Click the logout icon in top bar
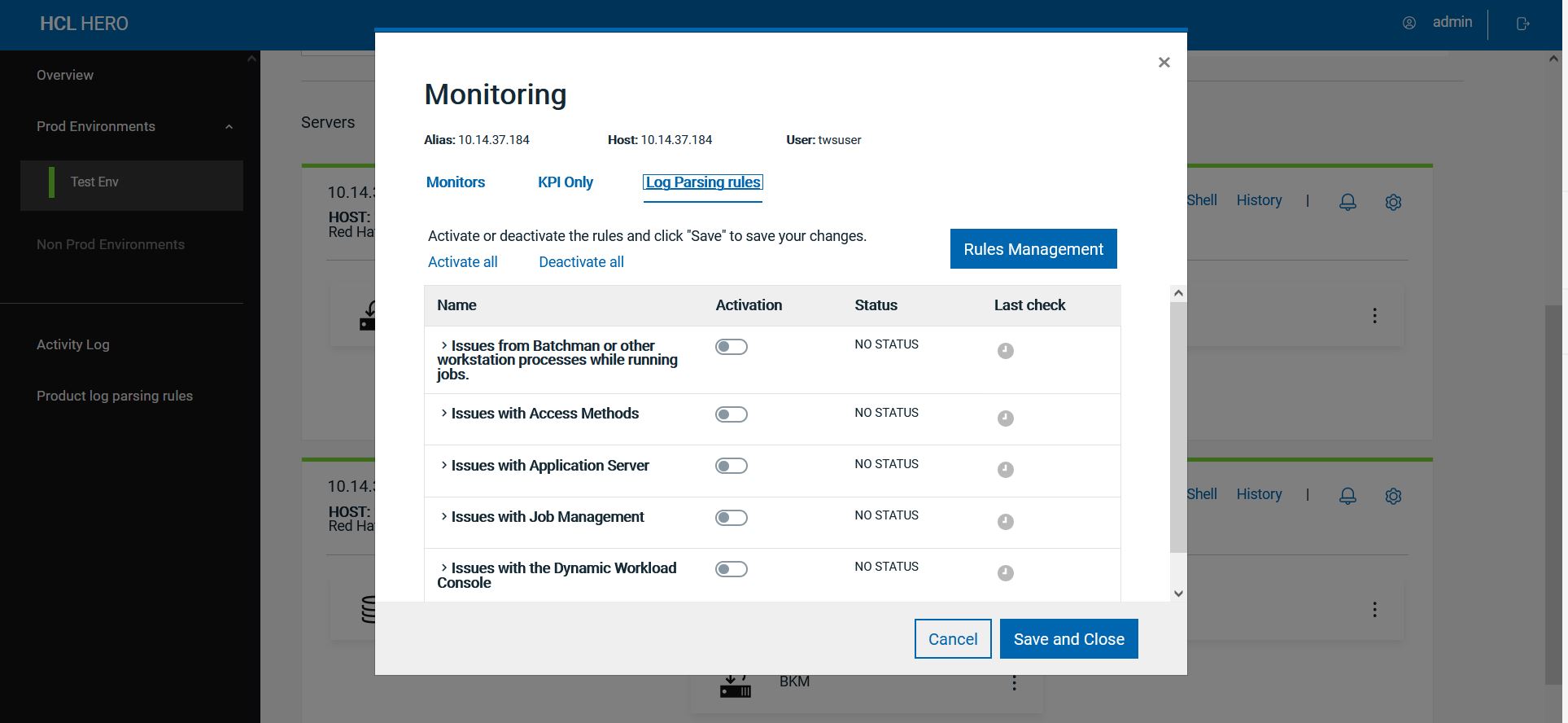 [x=1522, y=24]
